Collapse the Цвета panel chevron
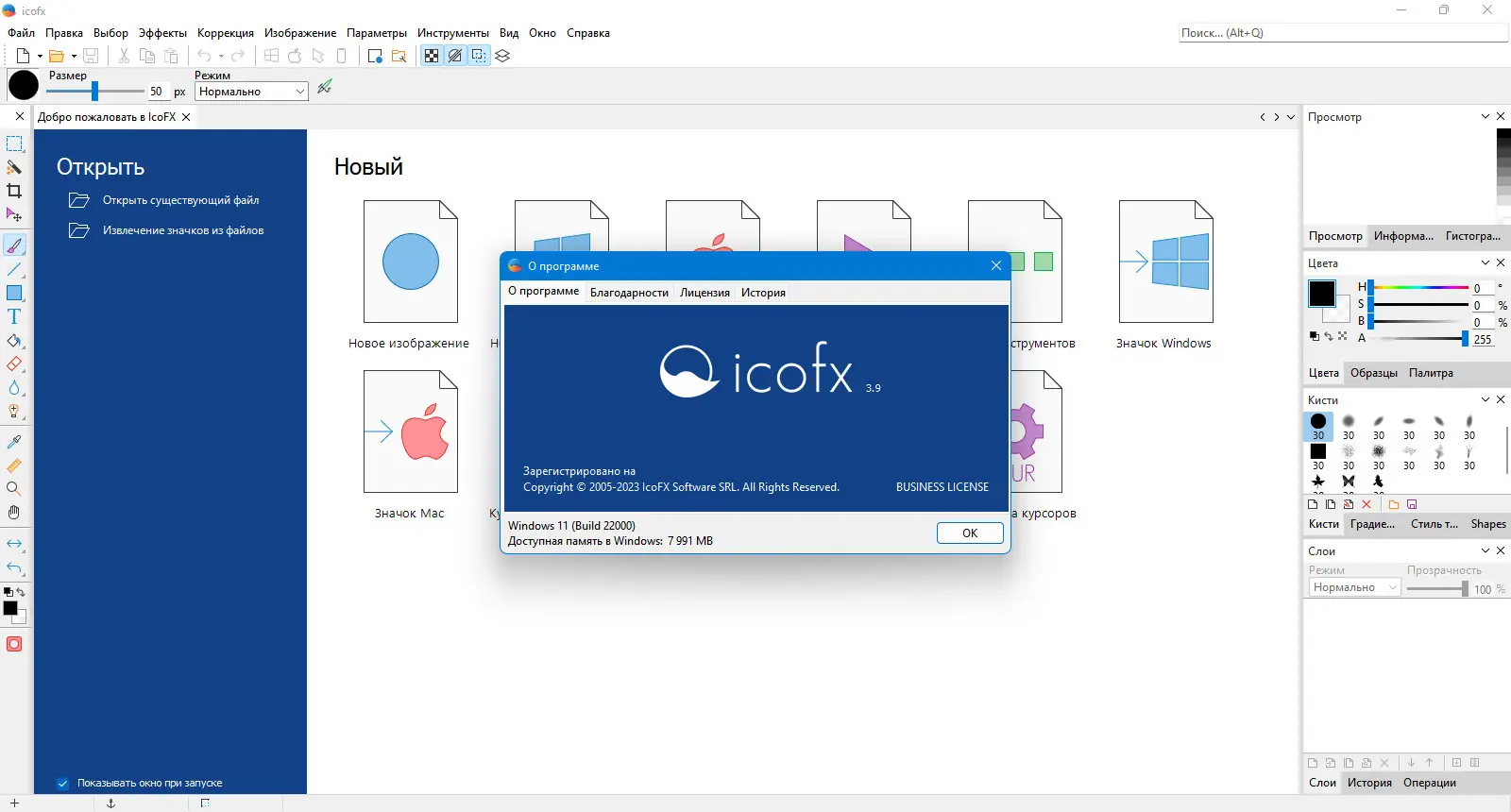Image resolution: width=1511 pixels, height=812 pixels. [1486, 262]
